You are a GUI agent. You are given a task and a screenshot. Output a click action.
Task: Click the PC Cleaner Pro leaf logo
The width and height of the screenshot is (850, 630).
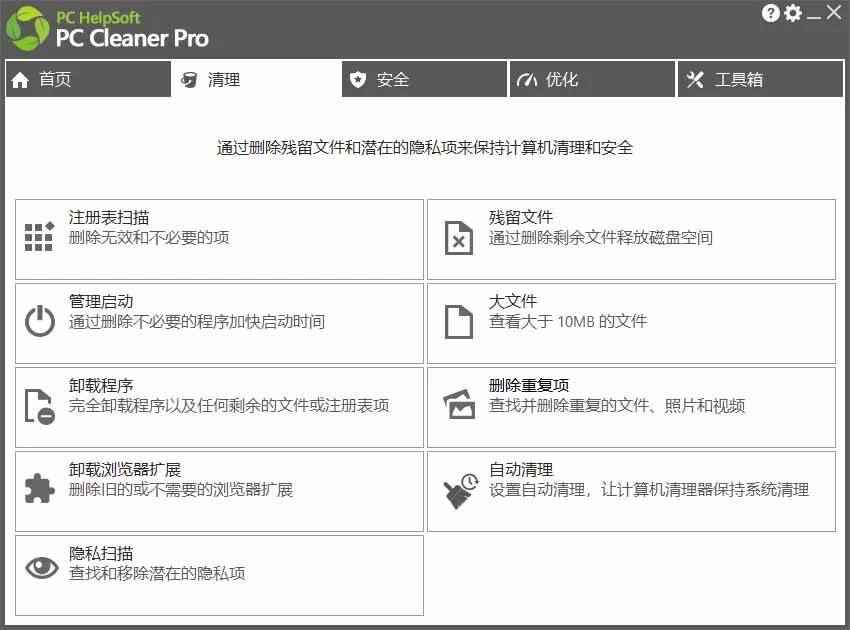click(27, 29)
